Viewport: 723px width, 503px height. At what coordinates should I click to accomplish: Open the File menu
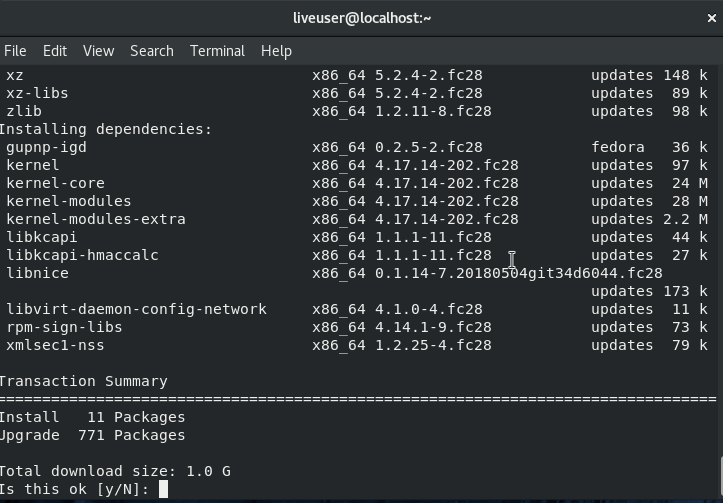15,51
